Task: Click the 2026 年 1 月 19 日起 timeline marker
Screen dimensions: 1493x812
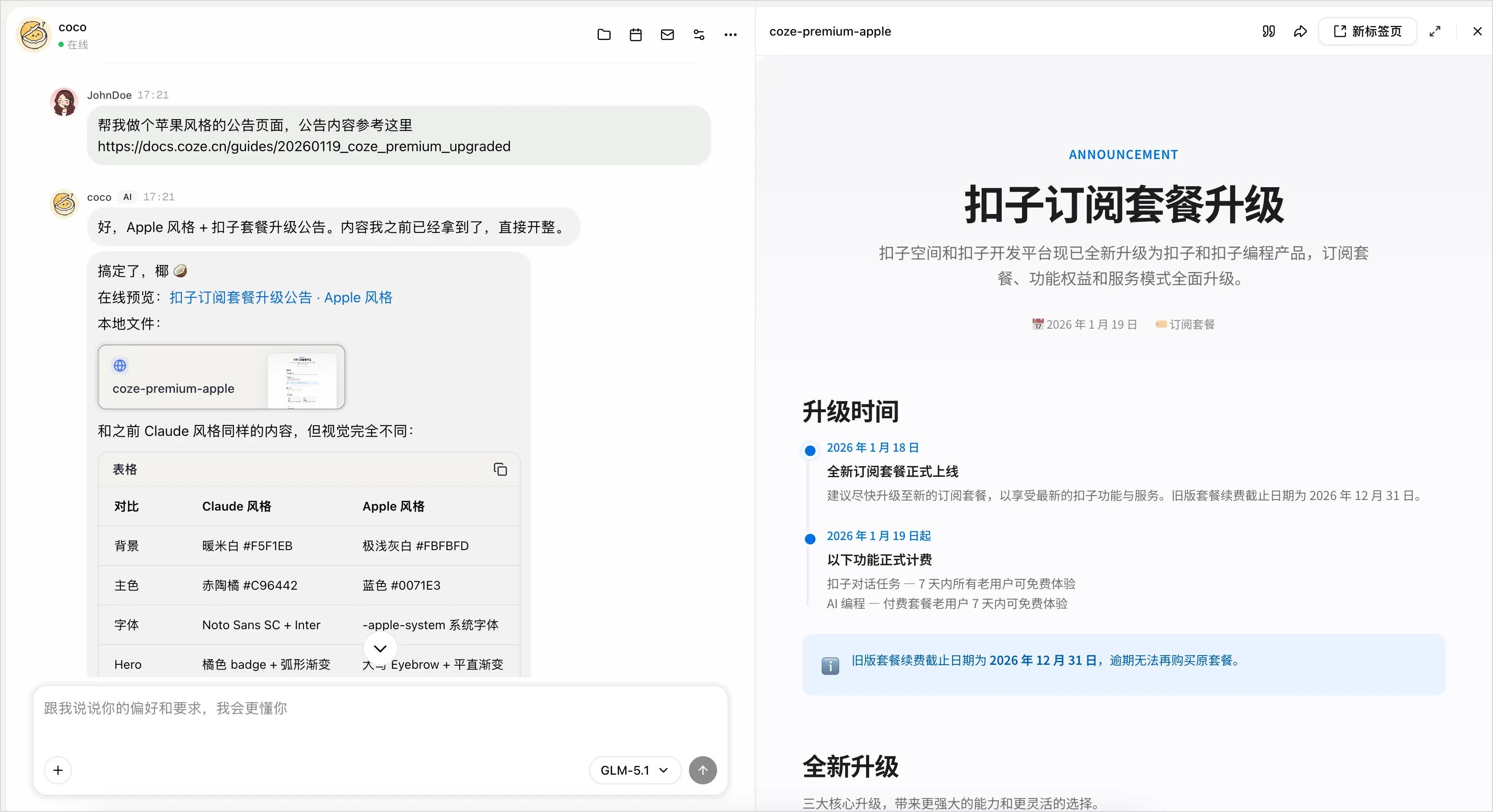Action: point(810,539)
